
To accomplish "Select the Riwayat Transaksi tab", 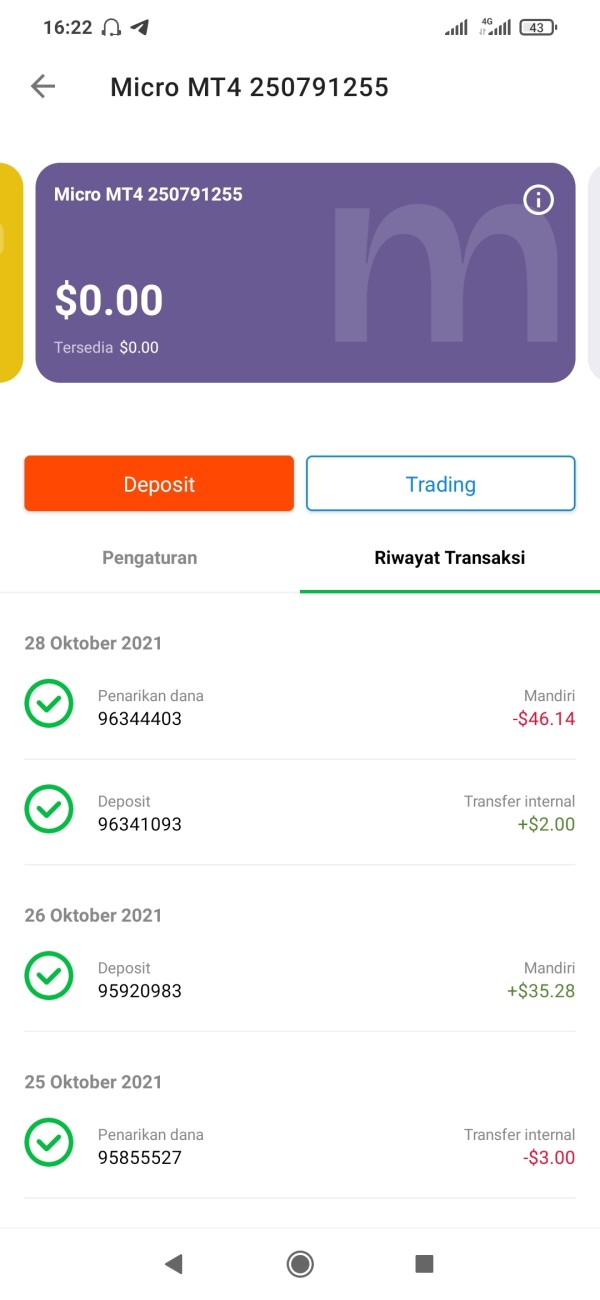I will tap(449, 558).
